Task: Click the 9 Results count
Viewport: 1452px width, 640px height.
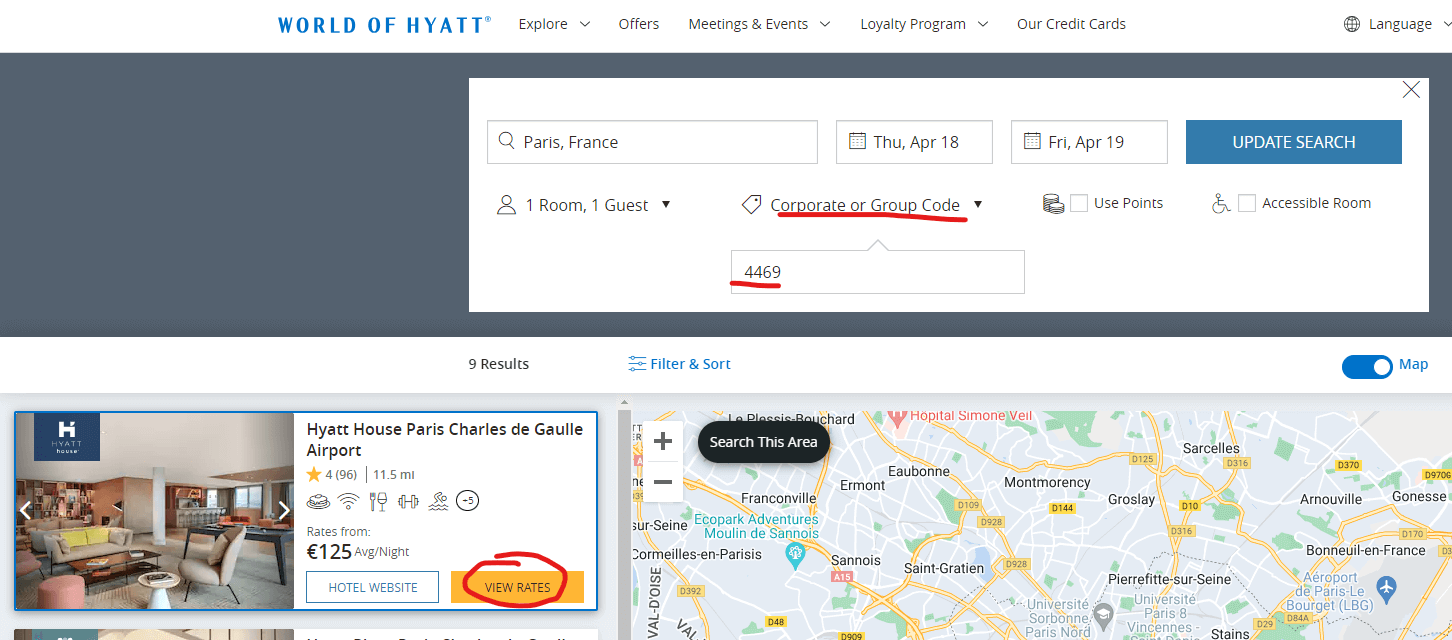Action: point(499,364)
